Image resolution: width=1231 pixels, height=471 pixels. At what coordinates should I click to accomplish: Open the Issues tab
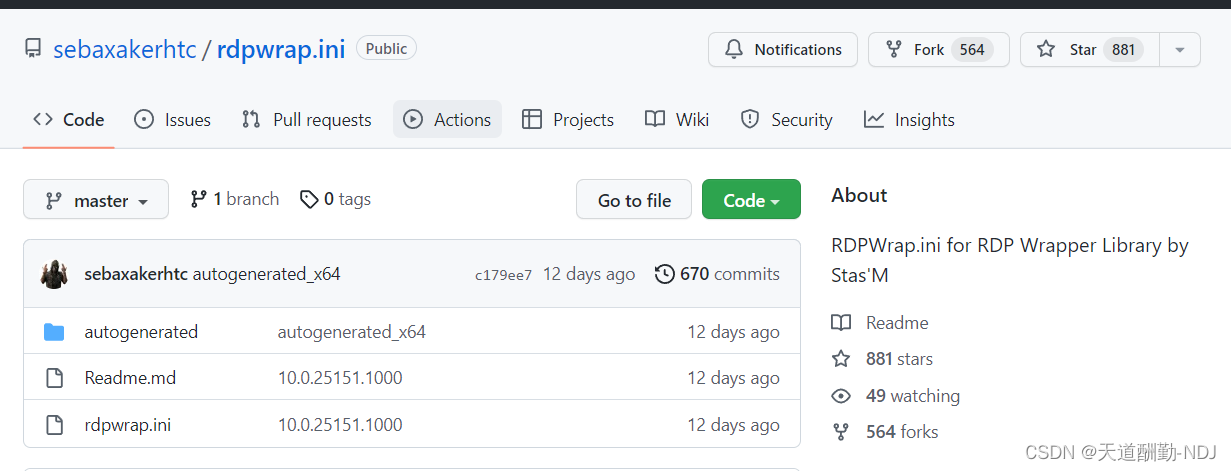click(x=172, y=120)
